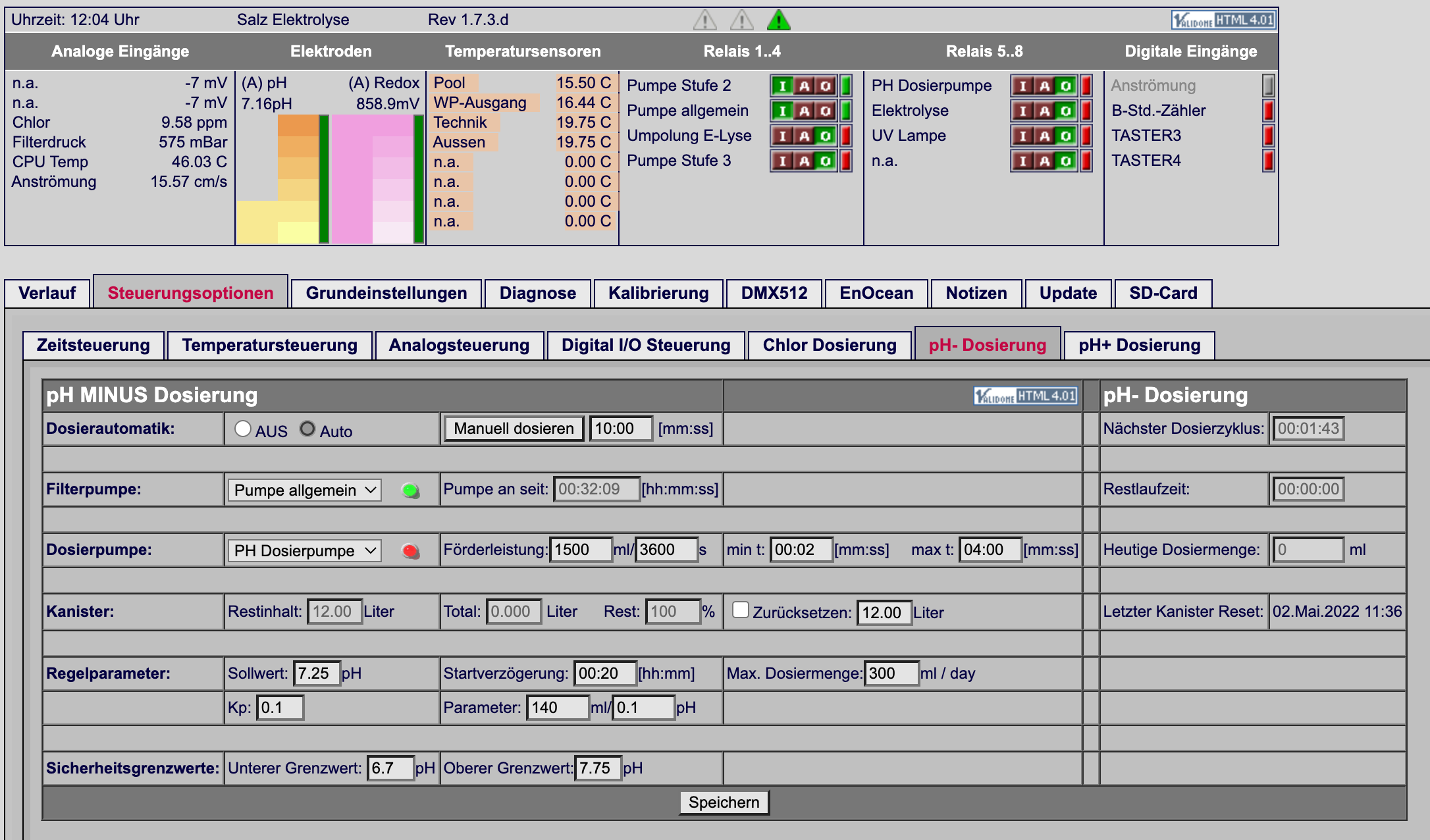Click the Oberer Grenzwert field showing 7.75
1430x840 pixels.
(x=598, y=769)
